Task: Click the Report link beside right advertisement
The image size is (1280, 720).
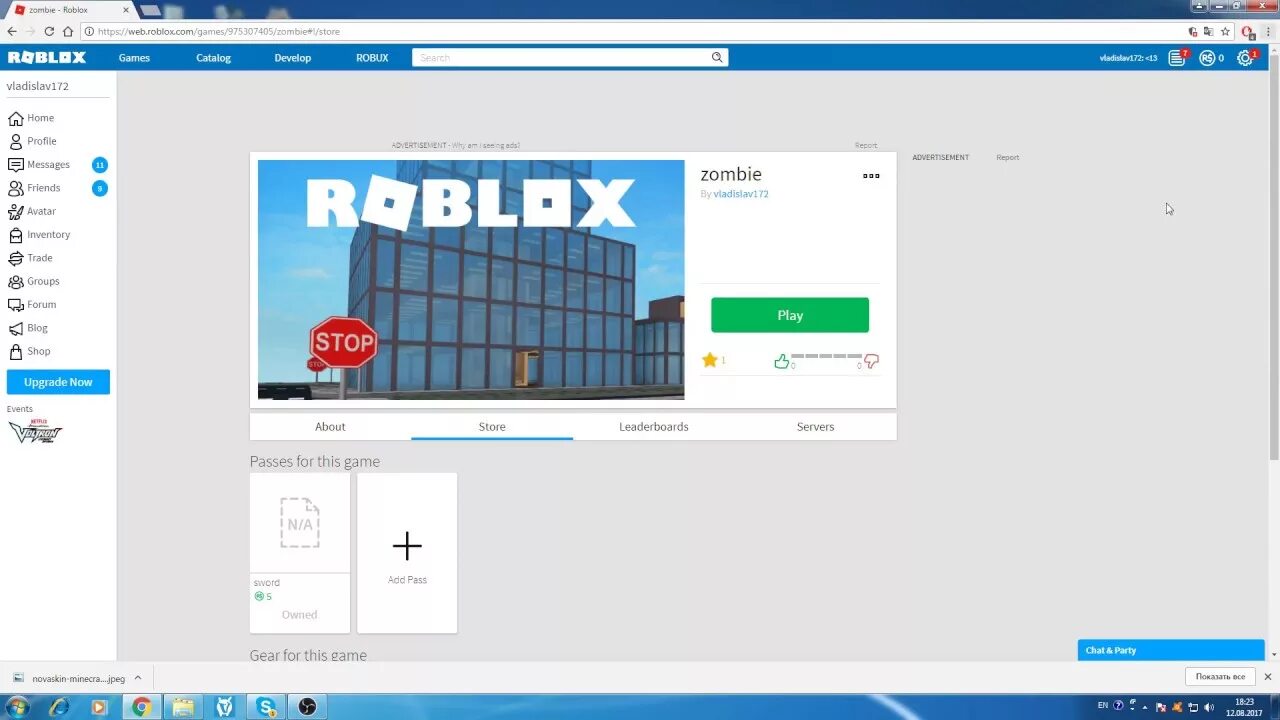Action: [1007, 157]
